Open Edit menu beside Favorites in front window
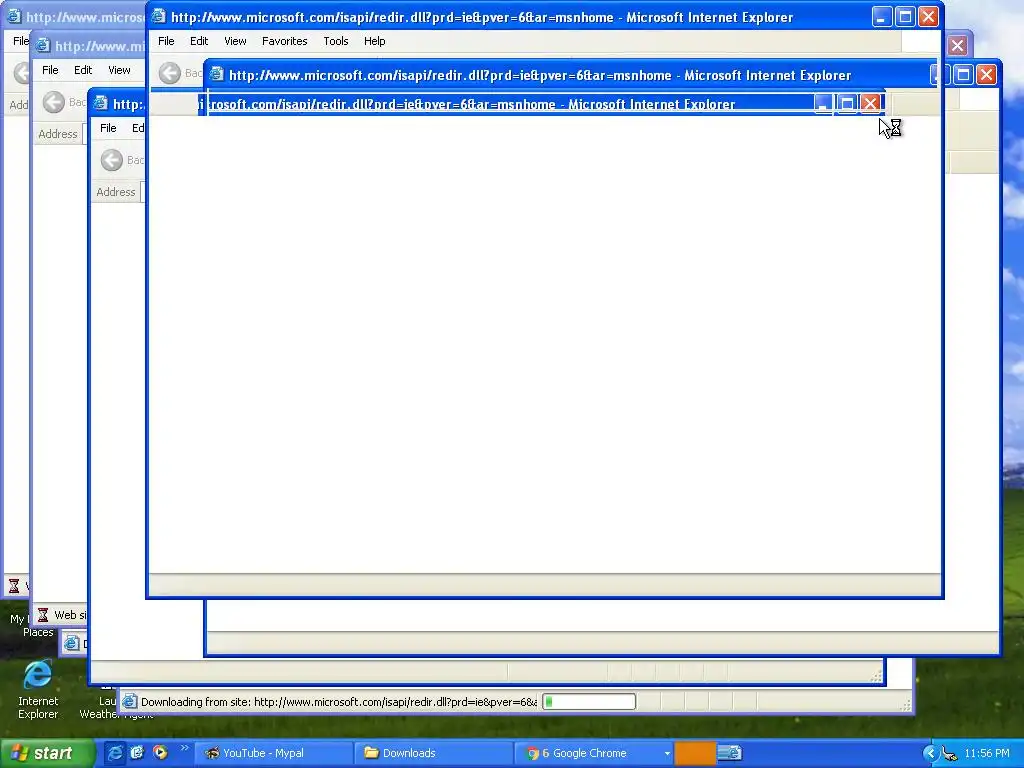The image size is (1024, 768). (199, 41)
